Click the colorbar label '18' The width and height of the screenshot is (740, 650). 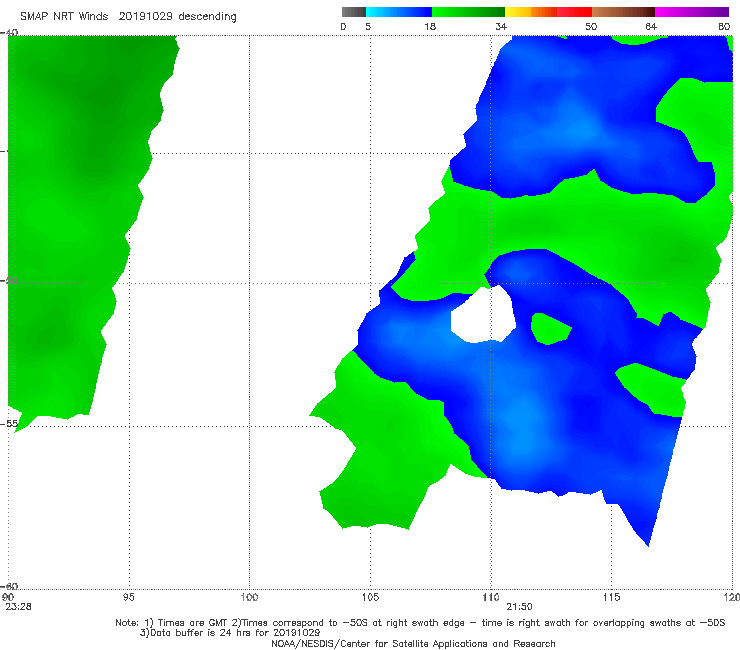tap(430, 27)
